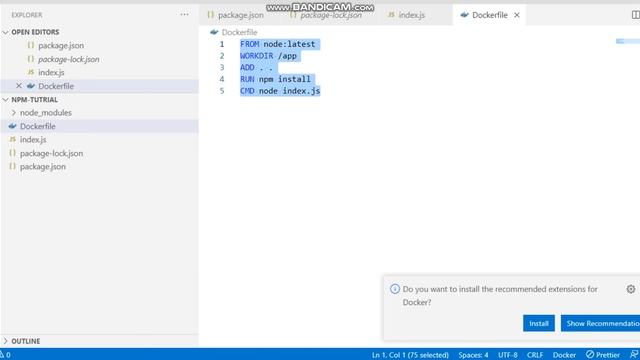Open the Explorer more actions ellipsis
Viewport: 640px width, 360px height.
pyautogui.click(x=184, y=15)
